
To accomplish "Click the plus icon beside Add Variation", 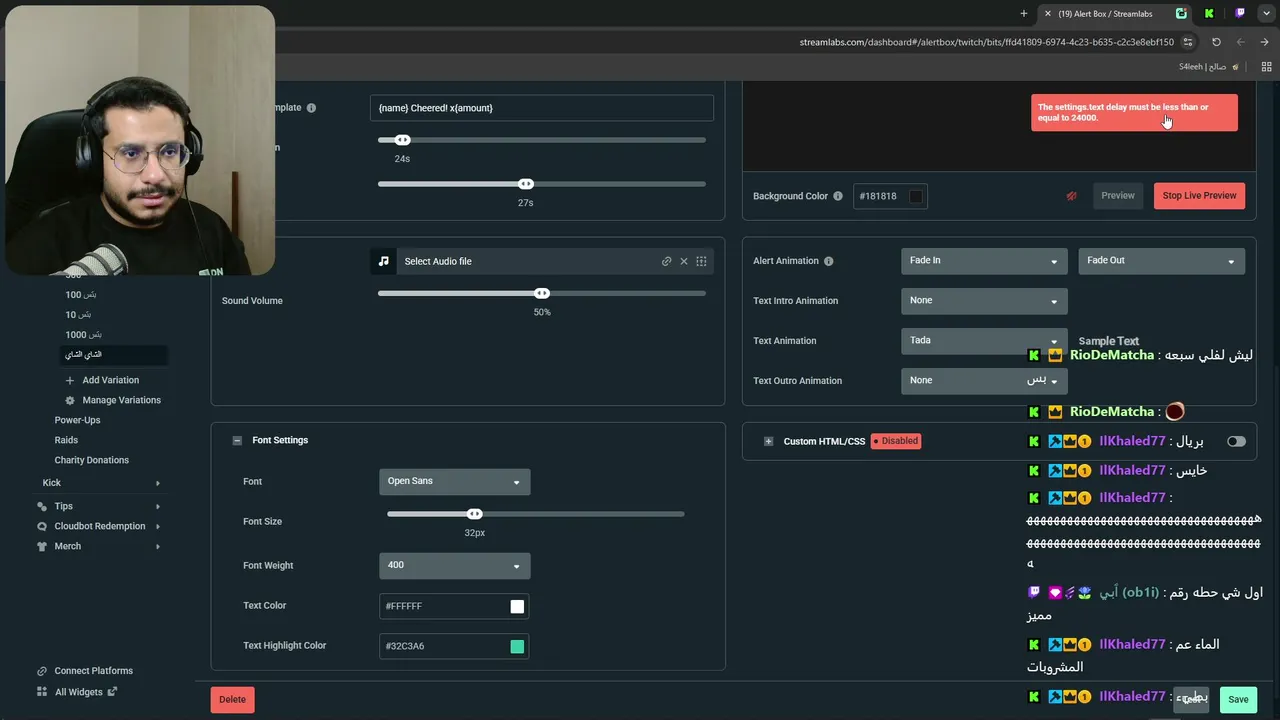I will click(x=70, y=380).
